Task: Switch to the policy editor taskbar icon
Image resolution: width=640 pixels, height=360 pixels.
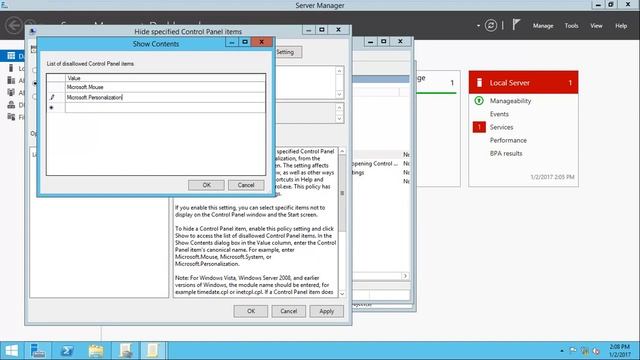Action: tap(153, 351)
